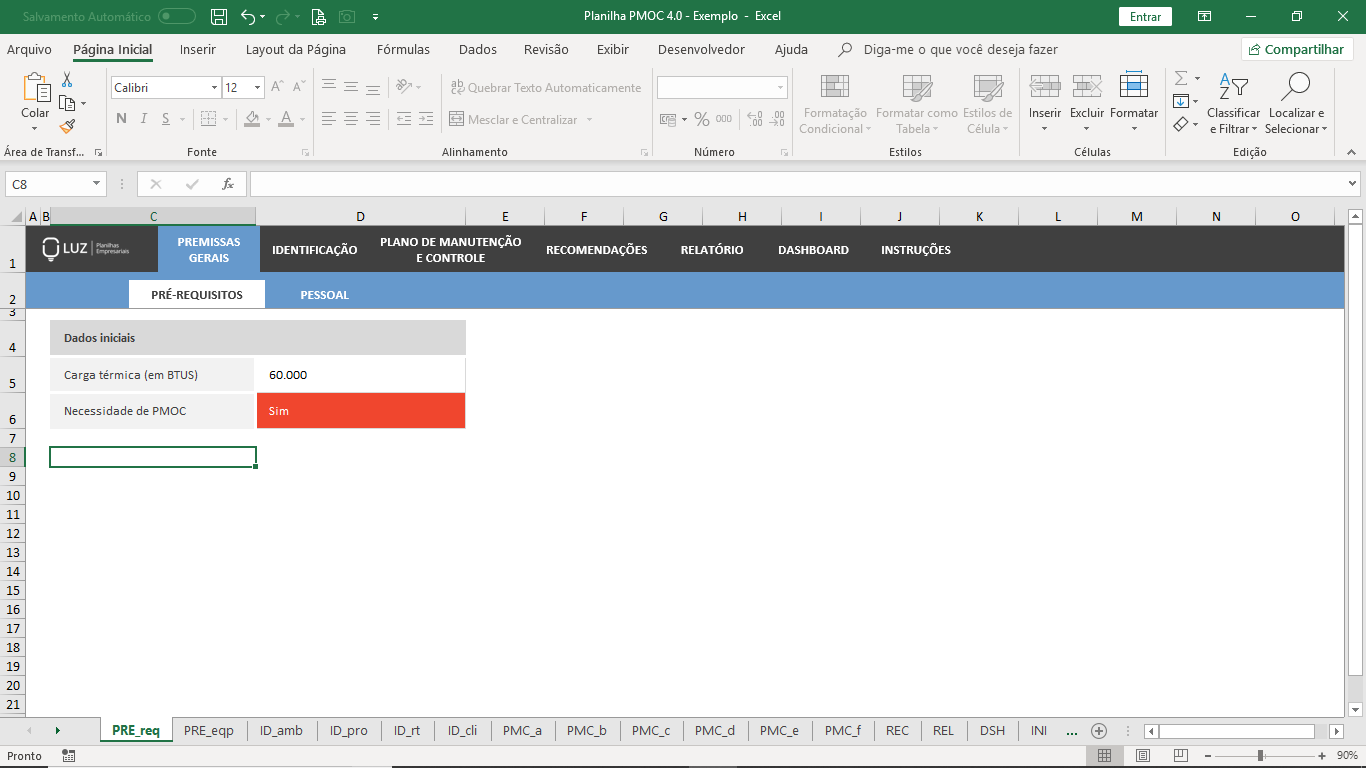Click the decrease decimal places icon
Screen dimensions: 1366x768
point(776,119)
